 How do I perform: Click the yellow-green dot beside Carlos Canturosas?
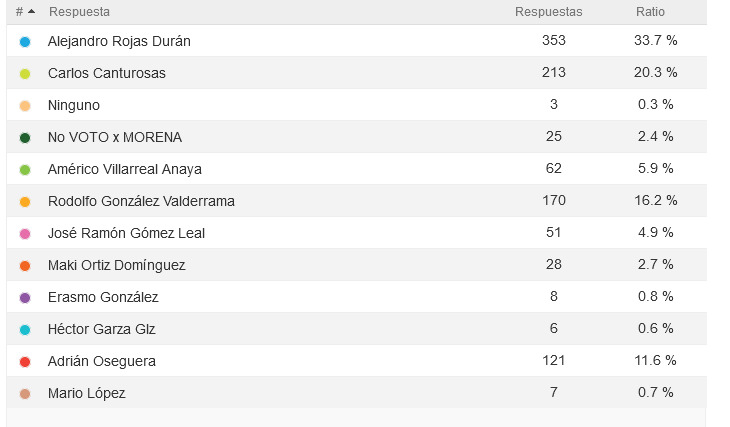point(25,73)
